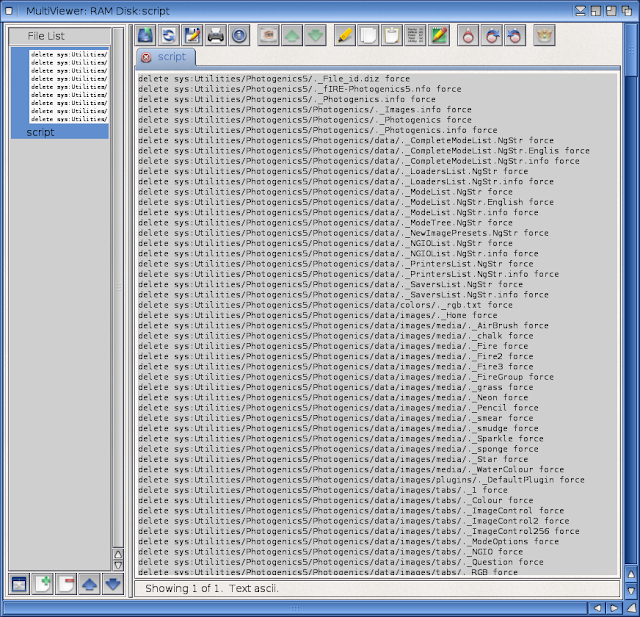Click the line with 'tabs/._ModeOptions'
The height and width of the screenshot is (617, 640).
tap(348, 542)
